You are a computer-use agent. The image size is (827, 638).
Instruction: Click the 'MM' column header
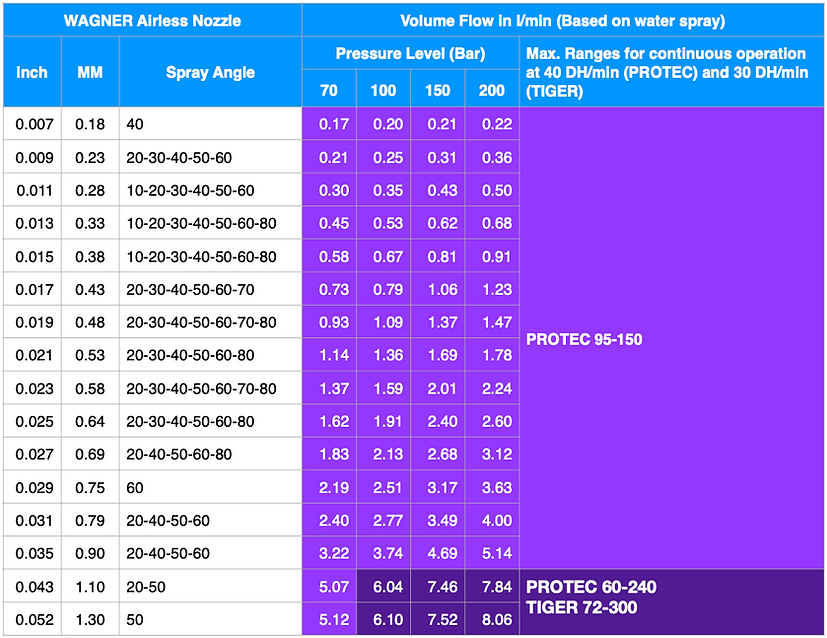[90, 72]
